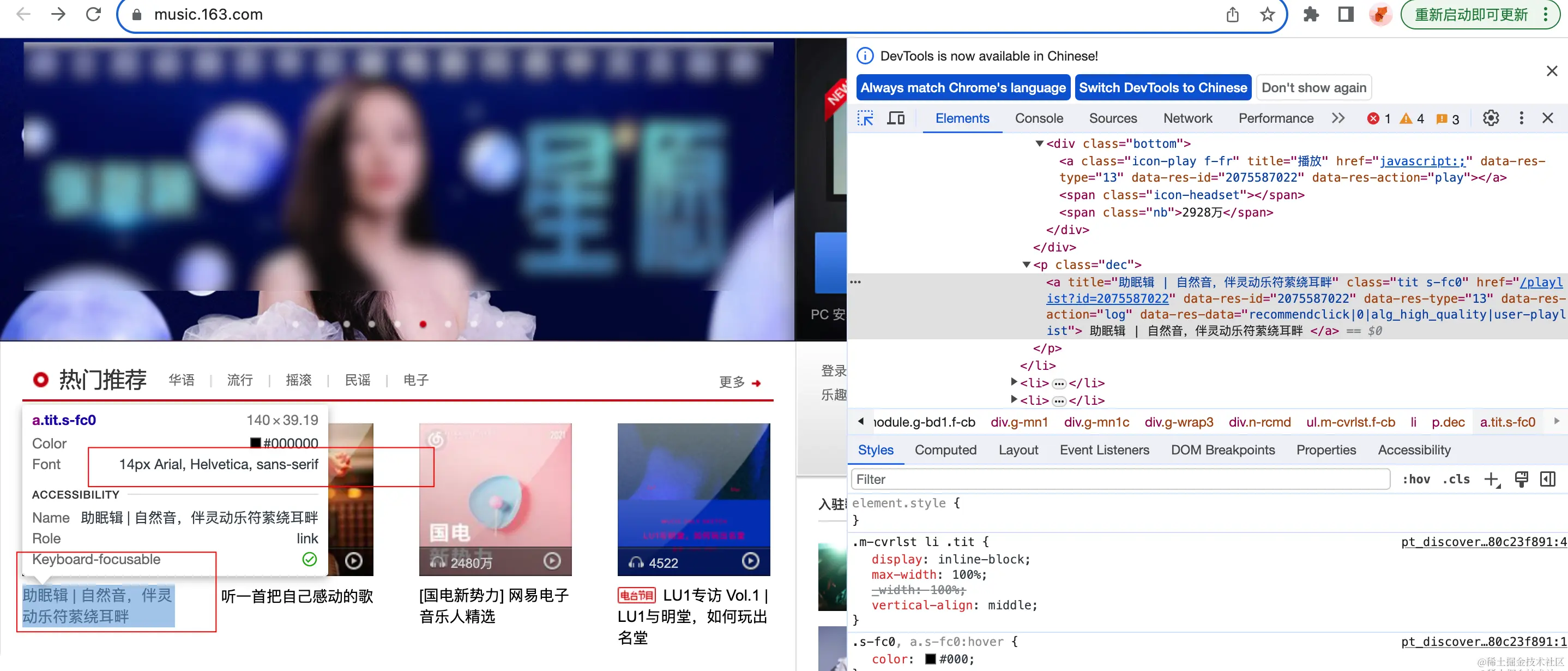1568x671 pixels.
Task: Click the 重新启动即可更新 update button
Action: pos(1470,14)
